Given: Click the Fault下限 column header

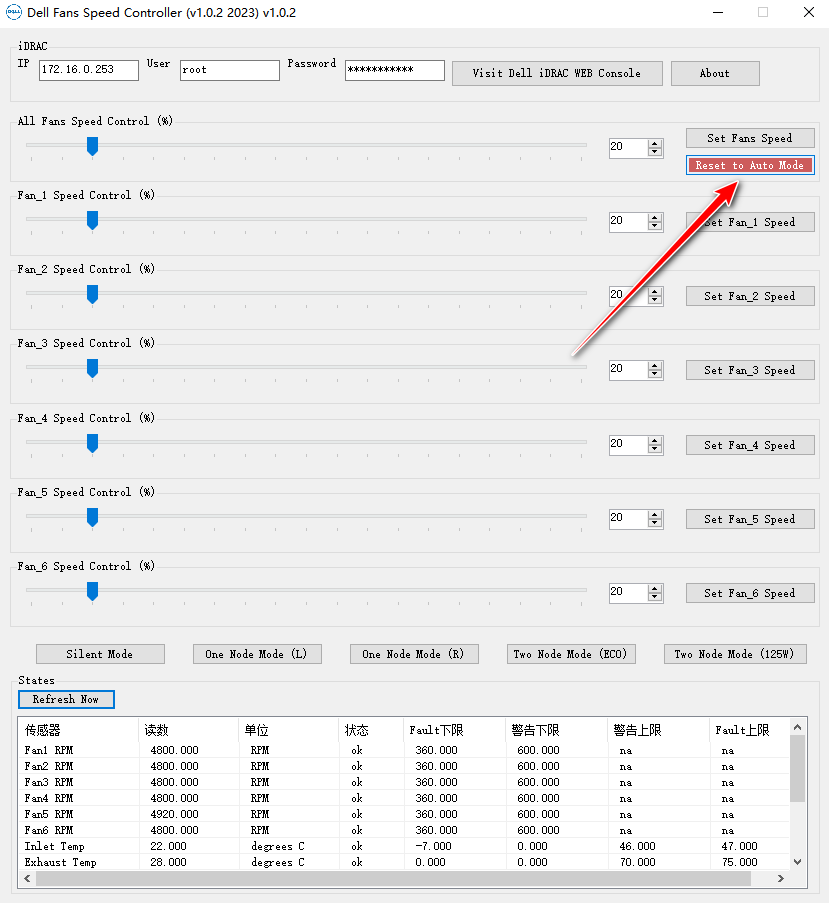Looking at the screenshot, I should coord(455,730).
